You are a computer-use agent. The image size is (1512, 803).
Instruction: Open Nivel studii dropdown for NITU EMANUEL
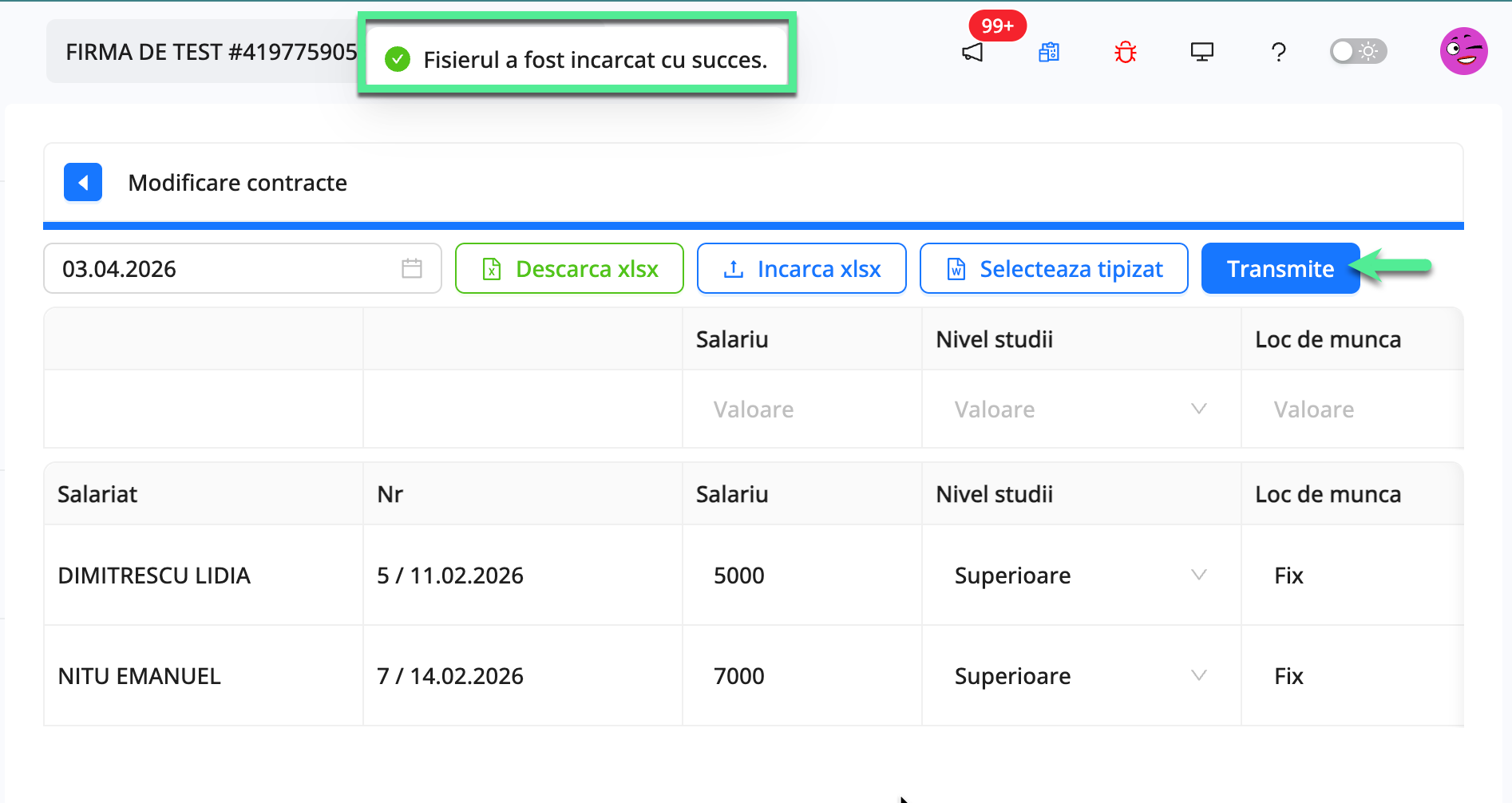tap(1198, 675)
